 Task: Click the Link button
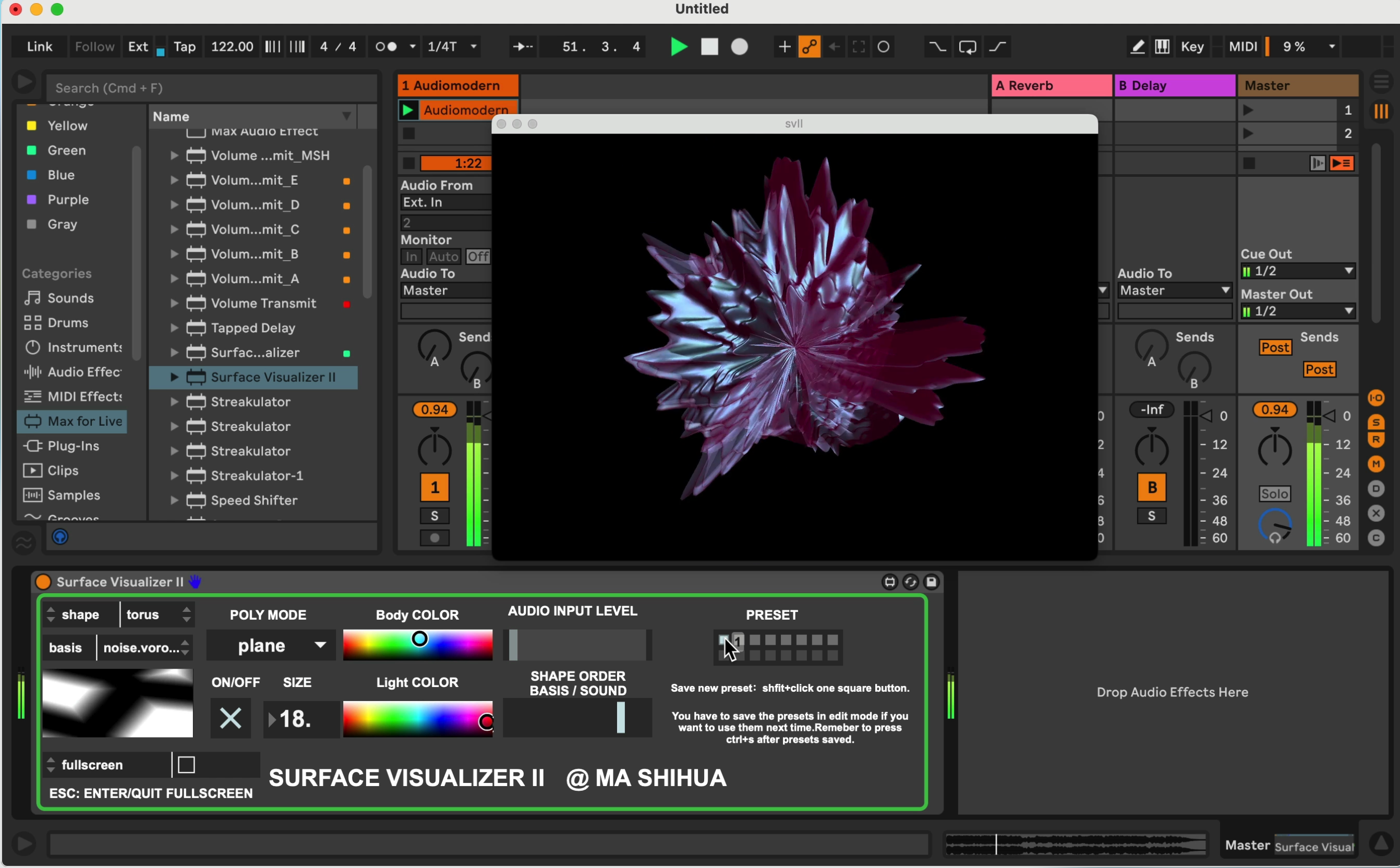40,46
